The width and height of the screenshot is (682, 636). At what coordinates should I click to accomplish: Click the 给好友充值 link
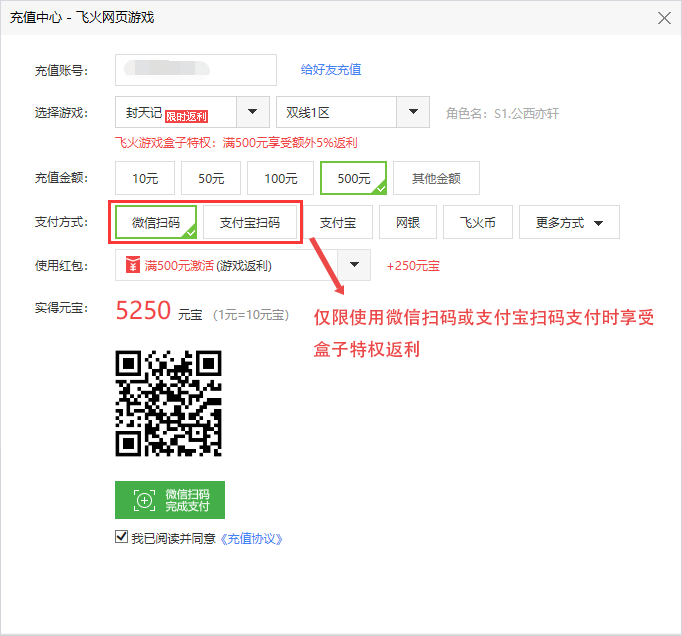331,70
